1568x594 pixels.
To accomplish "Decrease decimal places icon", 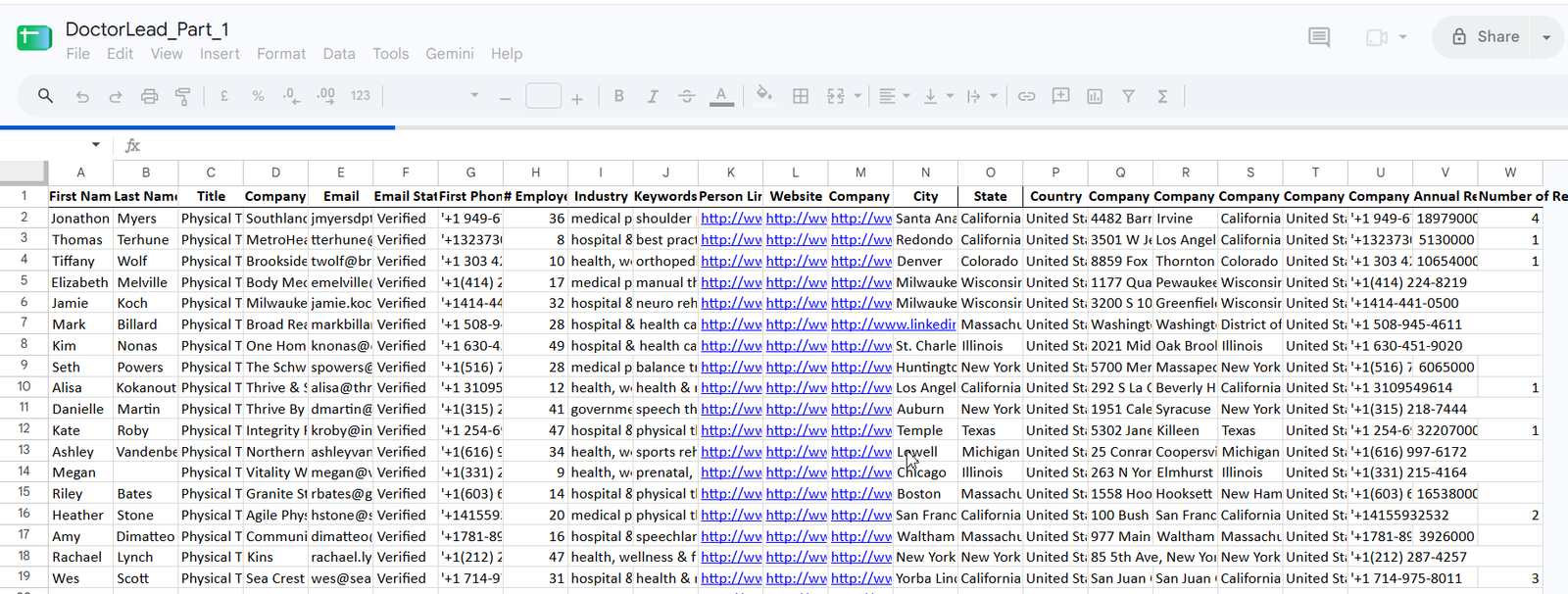I will pos(291,96).
